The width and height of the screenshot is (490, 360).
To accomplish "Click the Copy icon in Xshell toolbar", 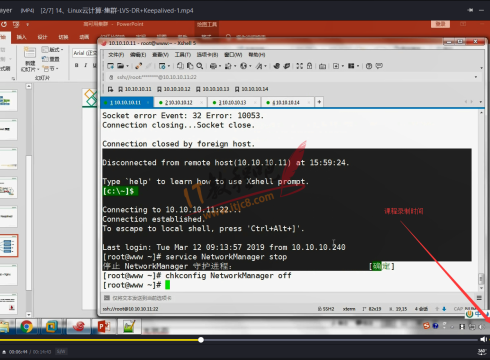I will (180, 66).
